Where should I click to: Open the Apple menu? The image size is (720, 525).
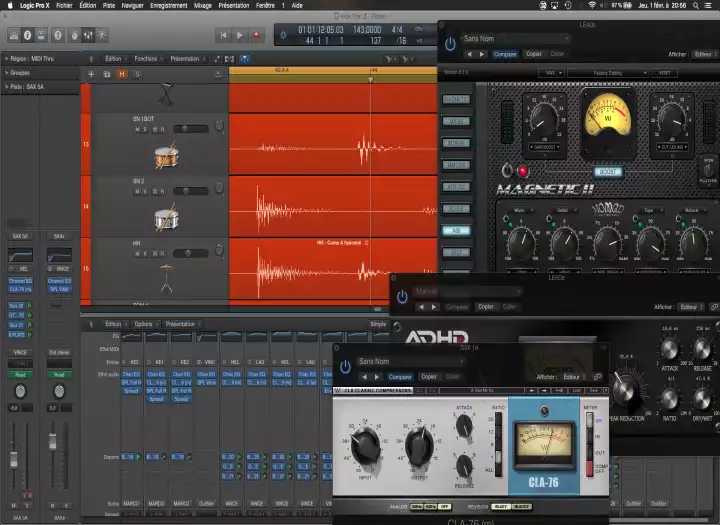click(x=10, y=6)
